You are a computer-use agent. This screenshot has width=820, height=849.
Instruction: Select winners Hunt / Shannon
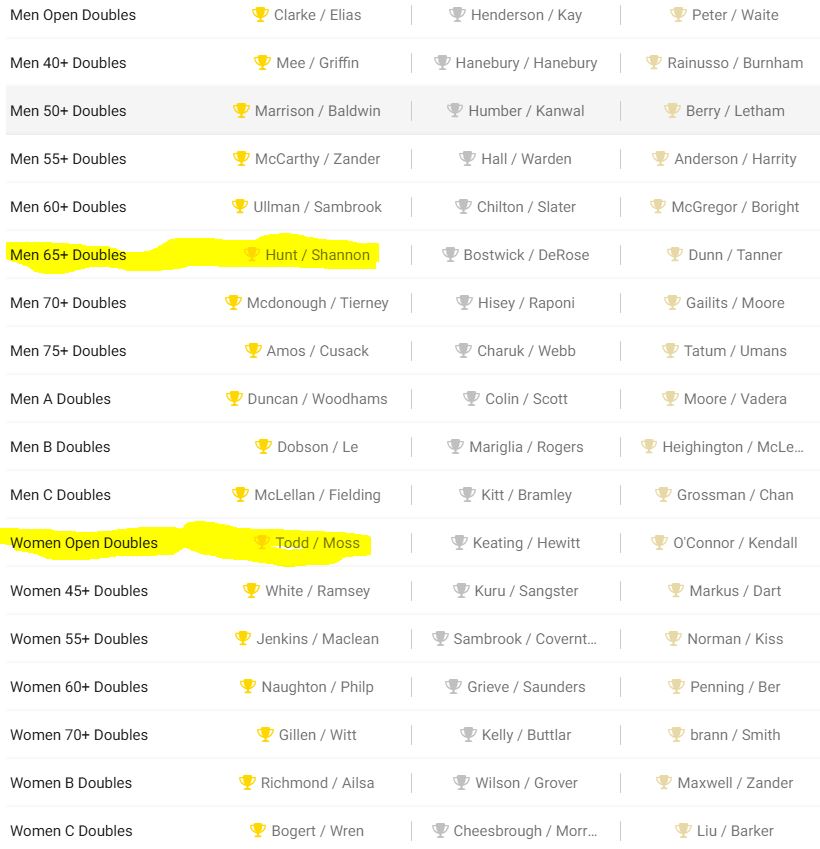[317, 254]
